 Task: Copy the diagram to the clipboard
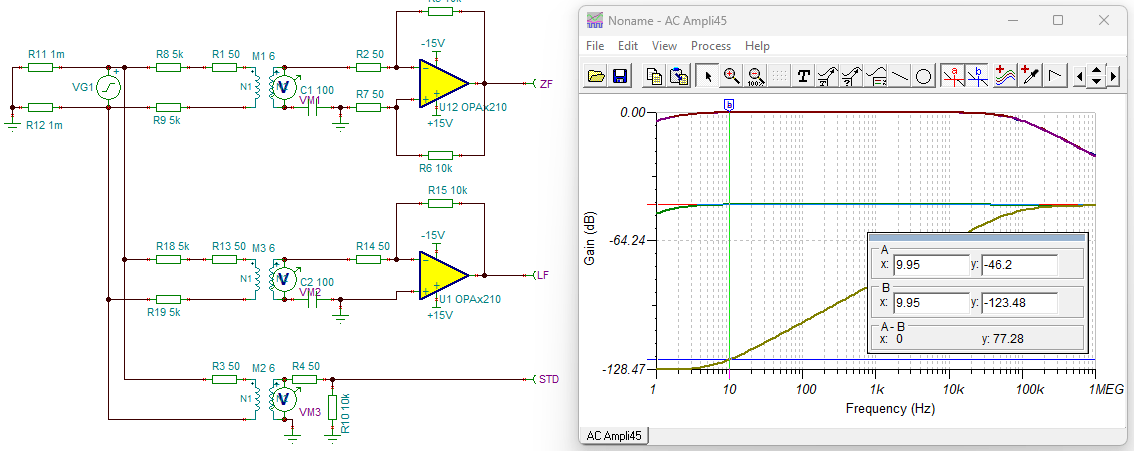point(655,76)
